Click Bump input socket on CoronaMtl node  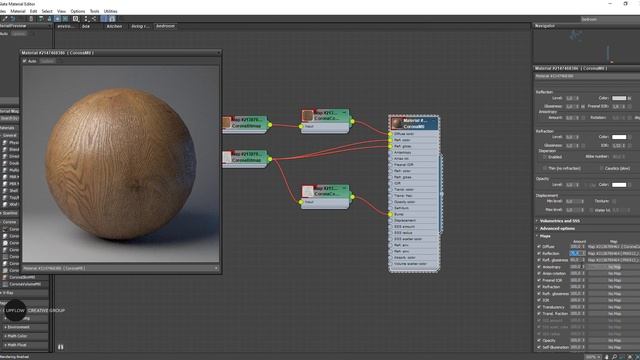click(x=391, y=214)
